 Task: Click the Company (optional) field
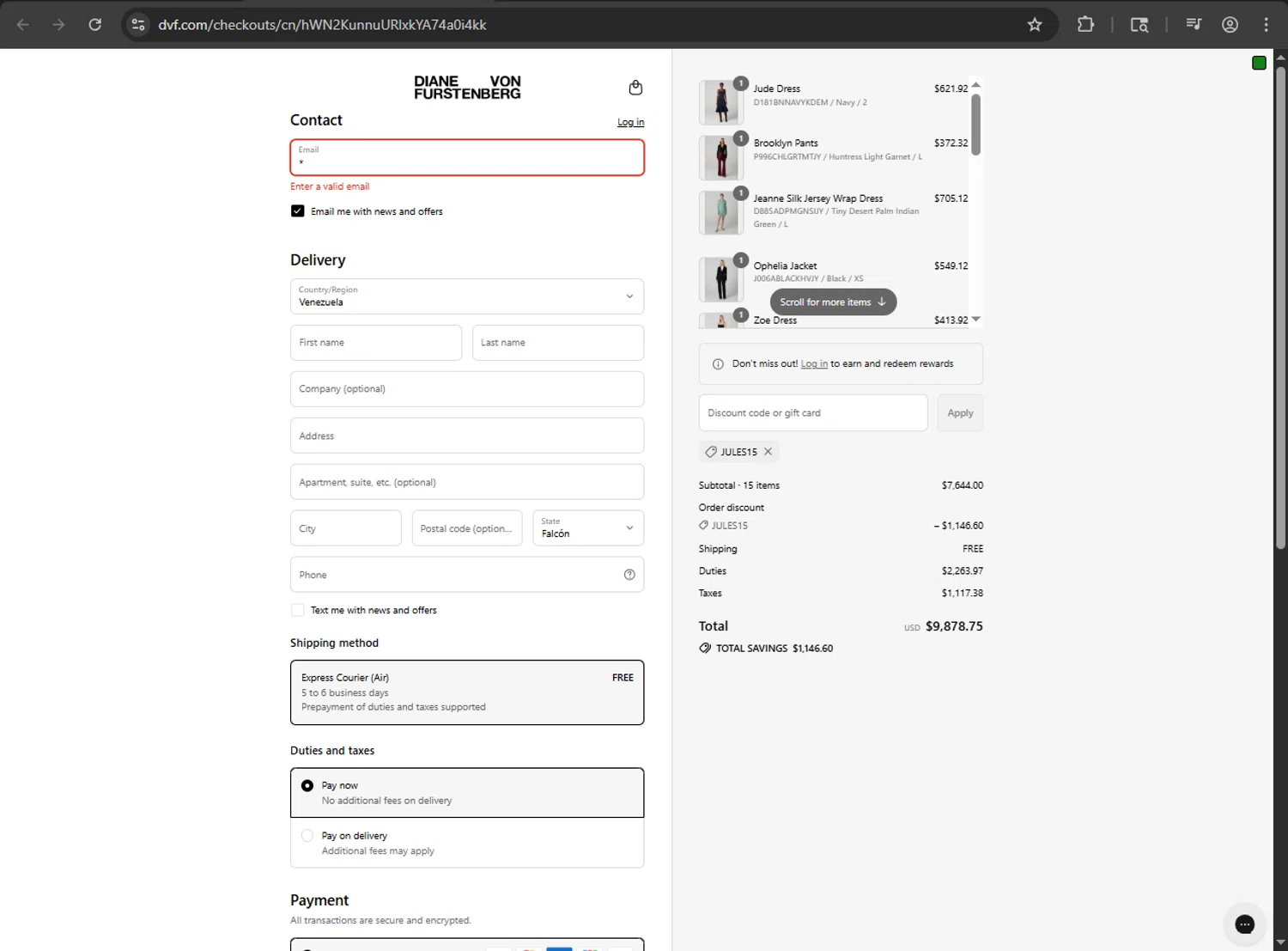click(467, 389)
